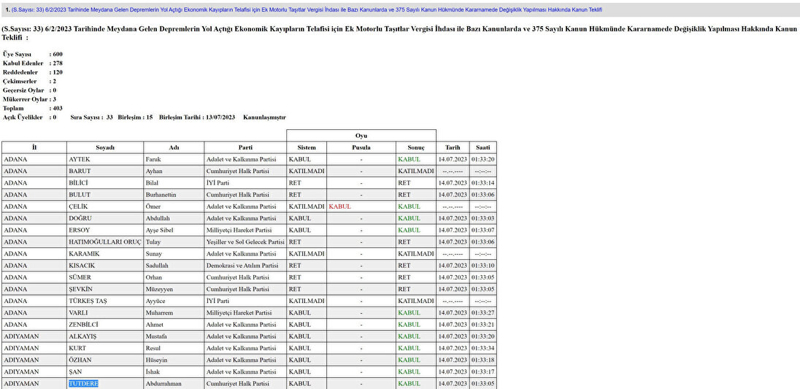Click Demokrasi ve Atılım Partisi cell
Image resolution: width=800 pixels, height=389 pixels.
tap(245, 265)
